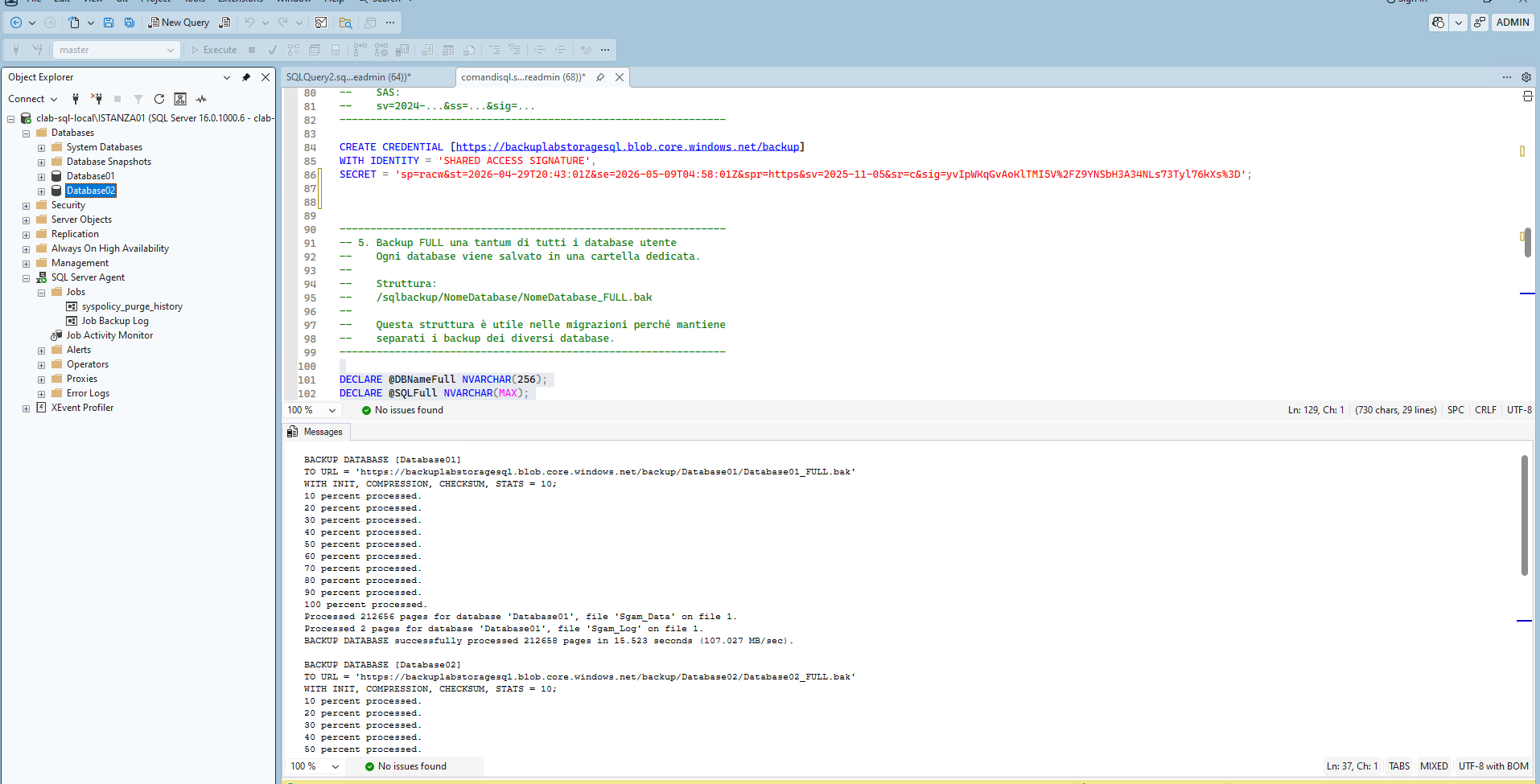Select the Messages tab

[x=323, y=432]
